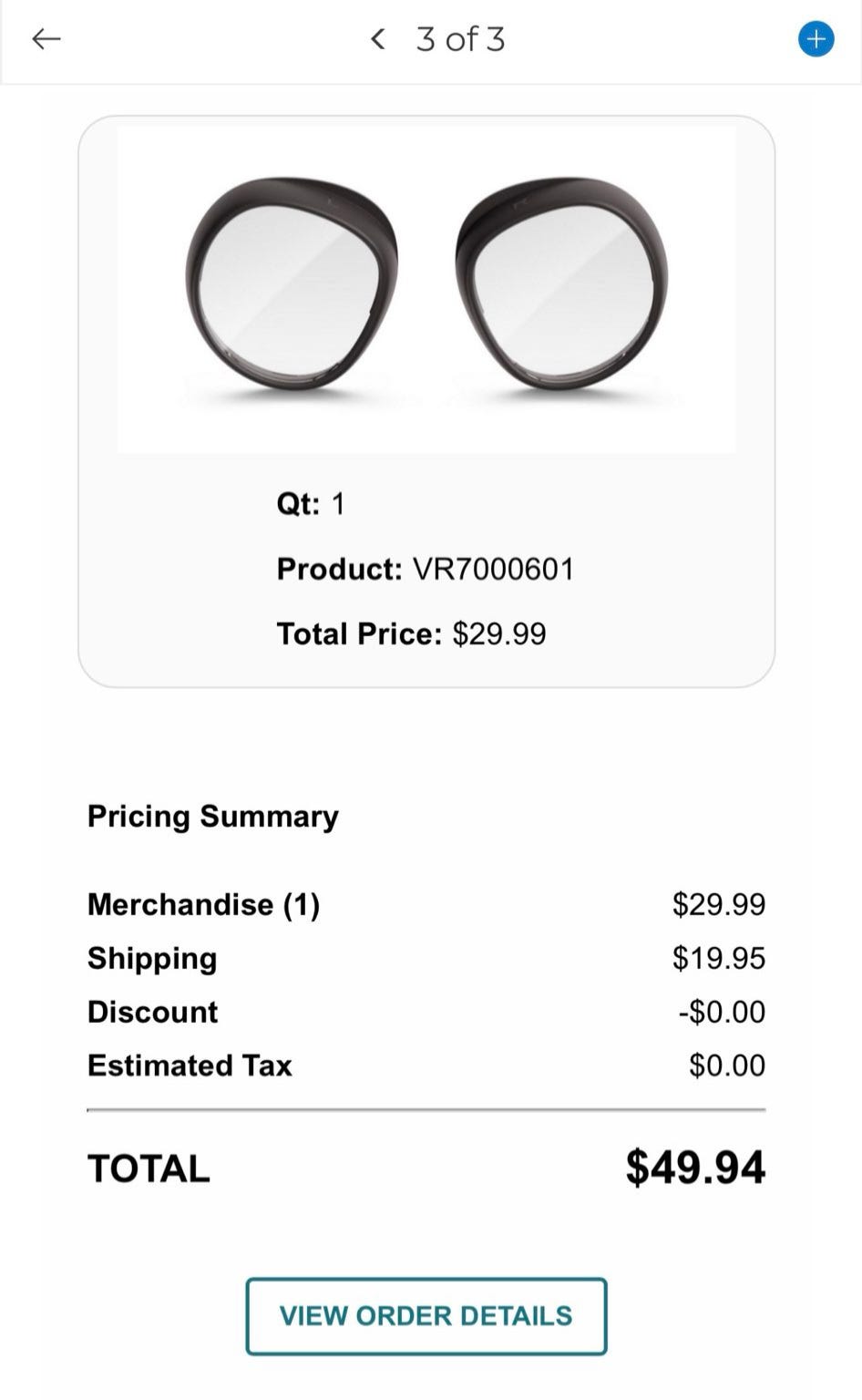Select the Shipping label
This screenshot has height=1400, width=862.
point(152,958)
